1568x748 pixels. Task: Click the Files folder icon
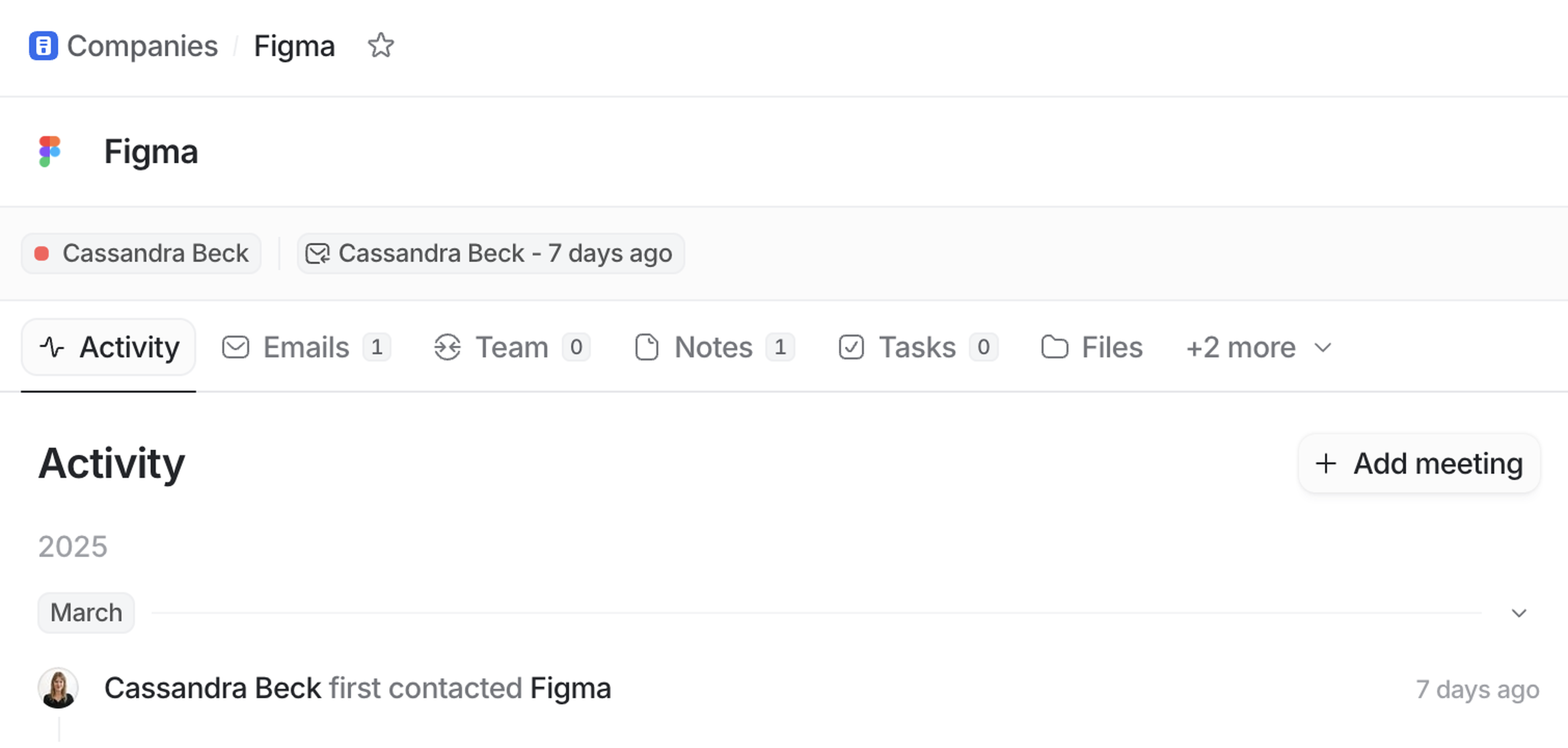1054,347
